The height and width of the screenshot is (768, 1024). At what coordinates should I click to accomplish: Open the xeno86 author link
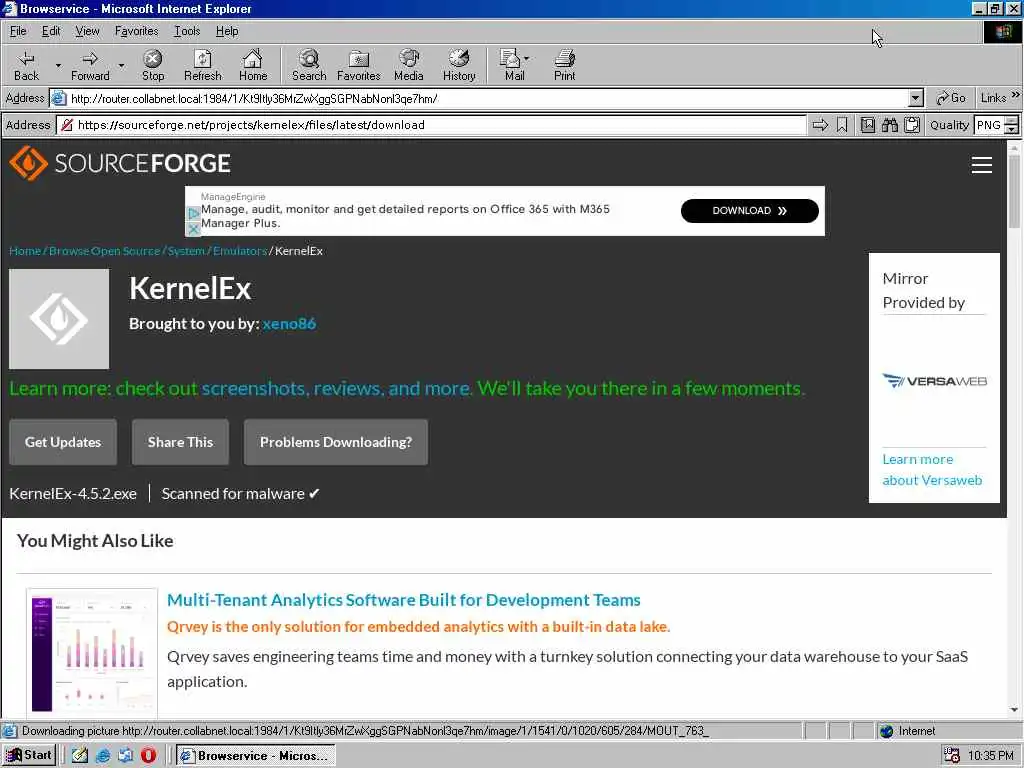coord(289,323)
